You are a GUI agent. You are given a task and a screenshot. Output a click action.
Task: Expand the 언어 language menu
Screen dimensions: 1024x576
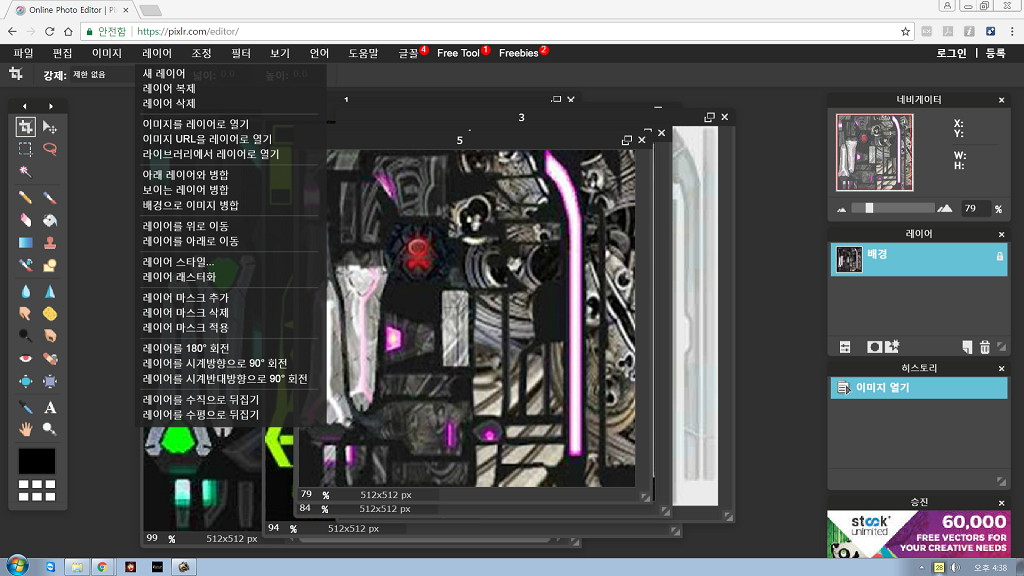pos(319,53)
